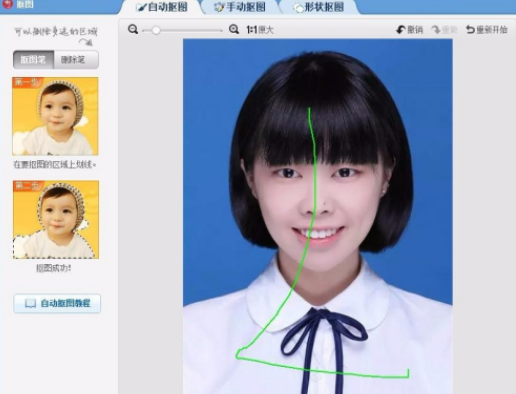Image resolution: width=516 pixels, height=394 pixels.
Task: Set view to 1:1 原大
Action: (x=260, y=30)
